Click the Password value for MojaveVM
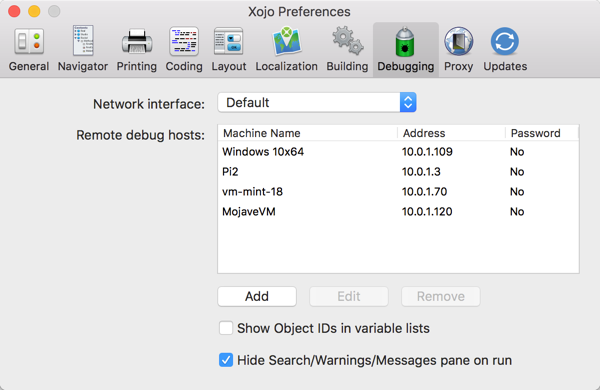 tap(517, 212)
